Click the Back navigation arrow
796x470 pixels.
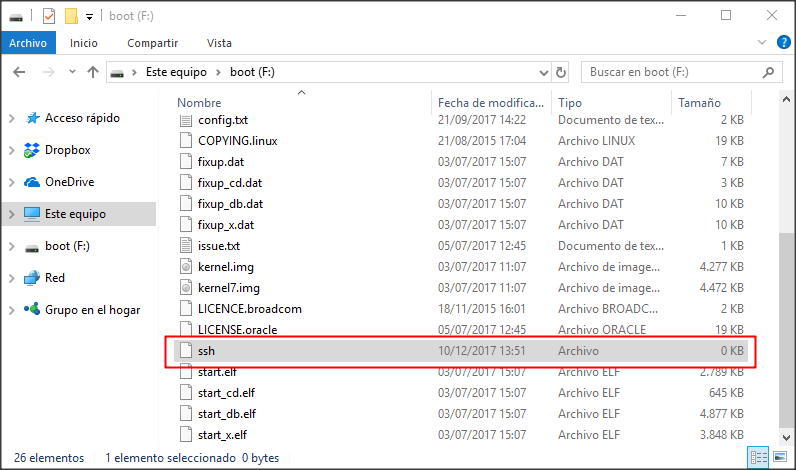pyautogui.click(x=20, y=73)
